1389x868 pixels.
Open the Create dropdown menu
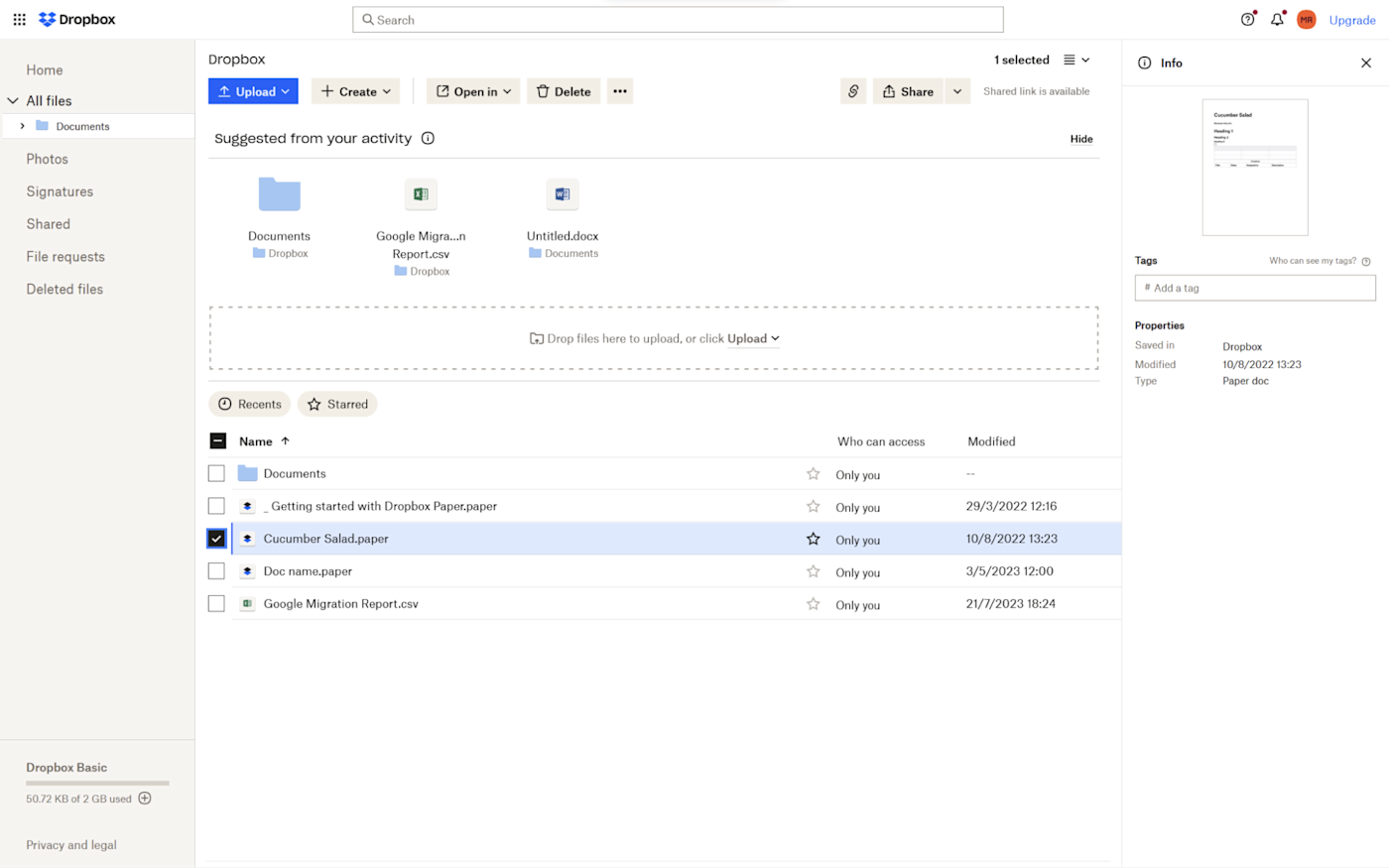click(x=355, y=91)
